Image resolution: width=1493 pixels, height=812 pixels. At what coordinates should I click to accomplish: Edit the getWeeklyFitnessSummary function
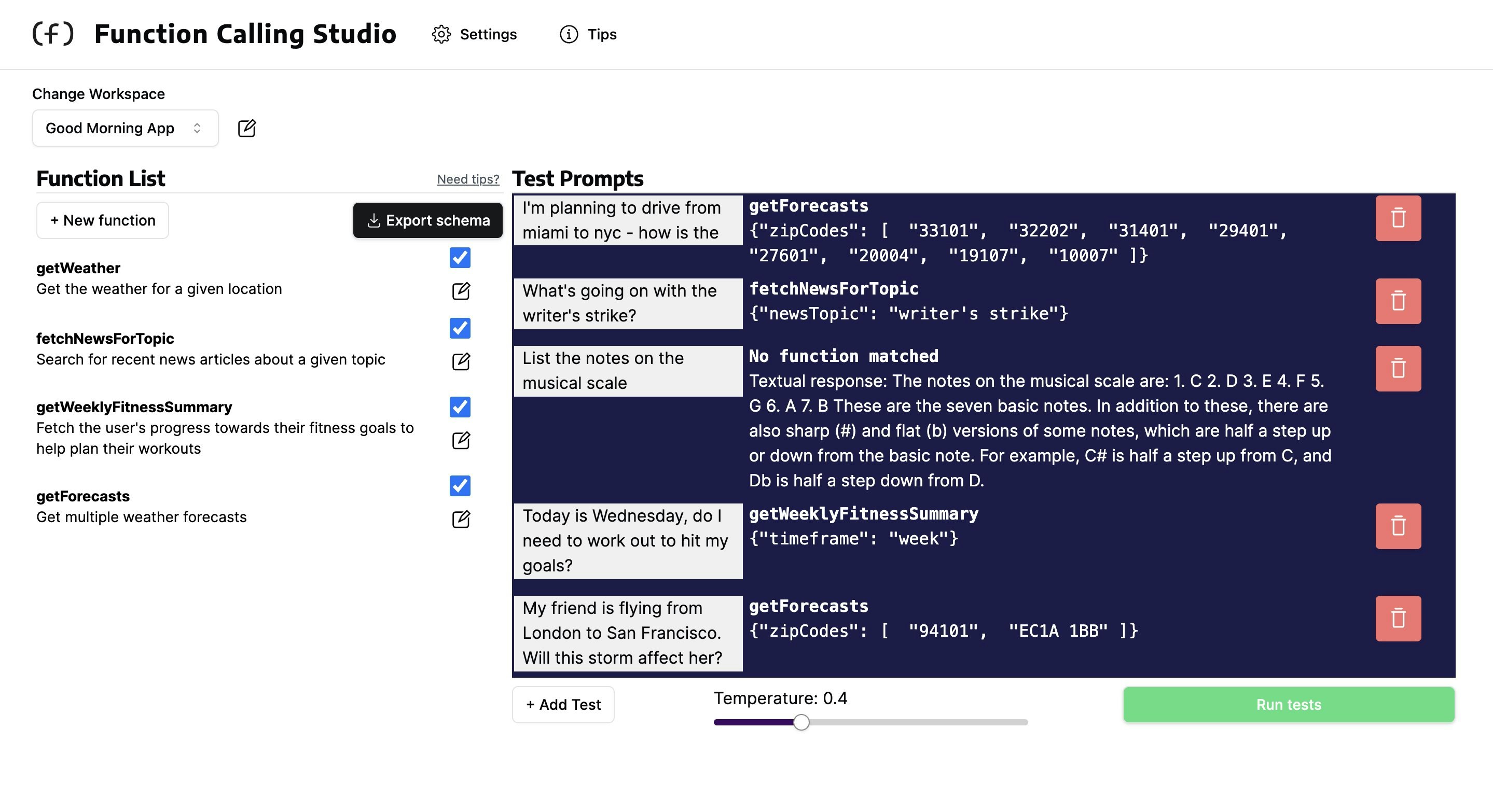click(x=460, y=440)
